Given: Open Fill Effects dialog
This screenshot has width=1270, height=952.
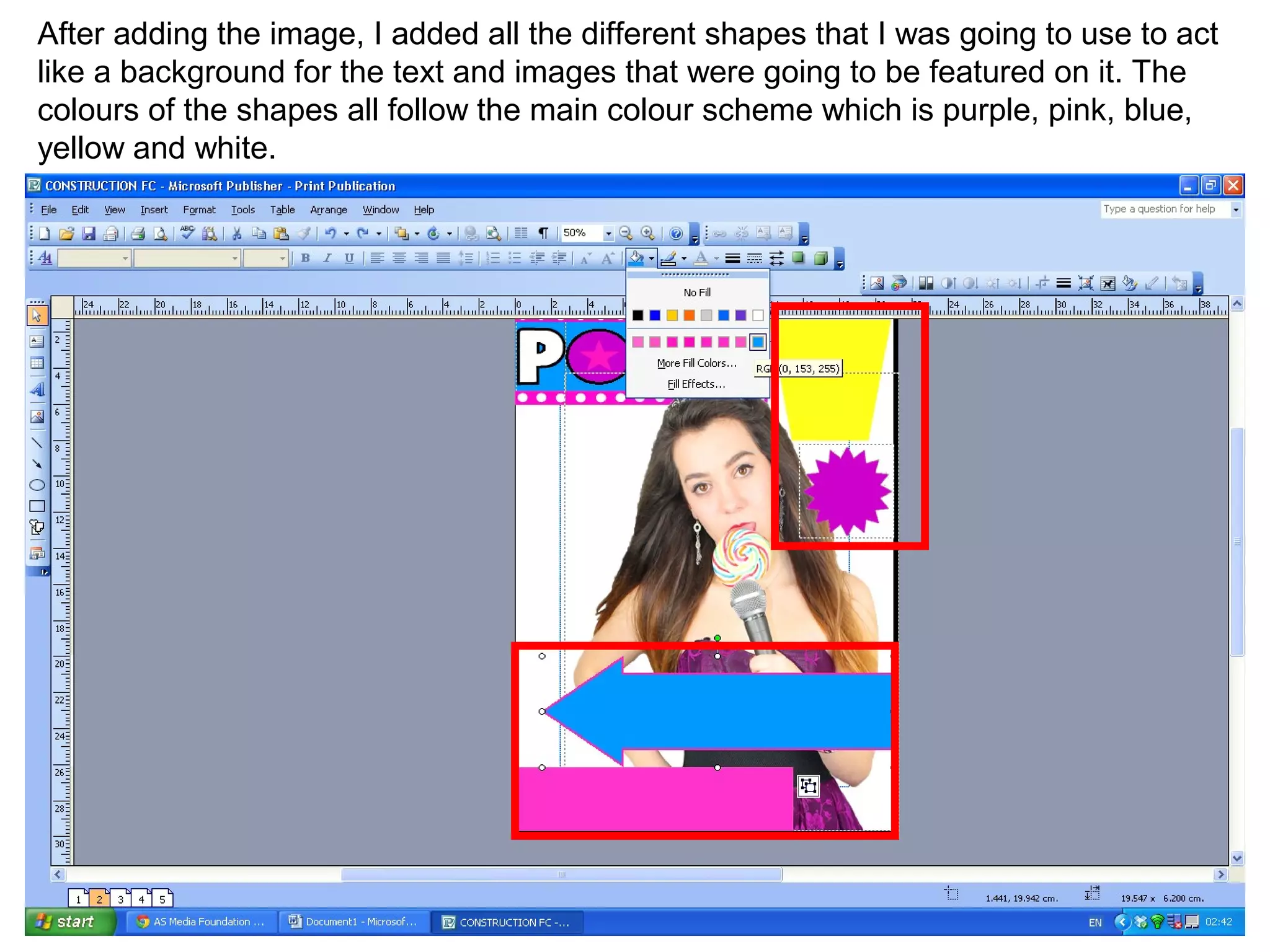Looking at the screenshot, I should (697, 384).
